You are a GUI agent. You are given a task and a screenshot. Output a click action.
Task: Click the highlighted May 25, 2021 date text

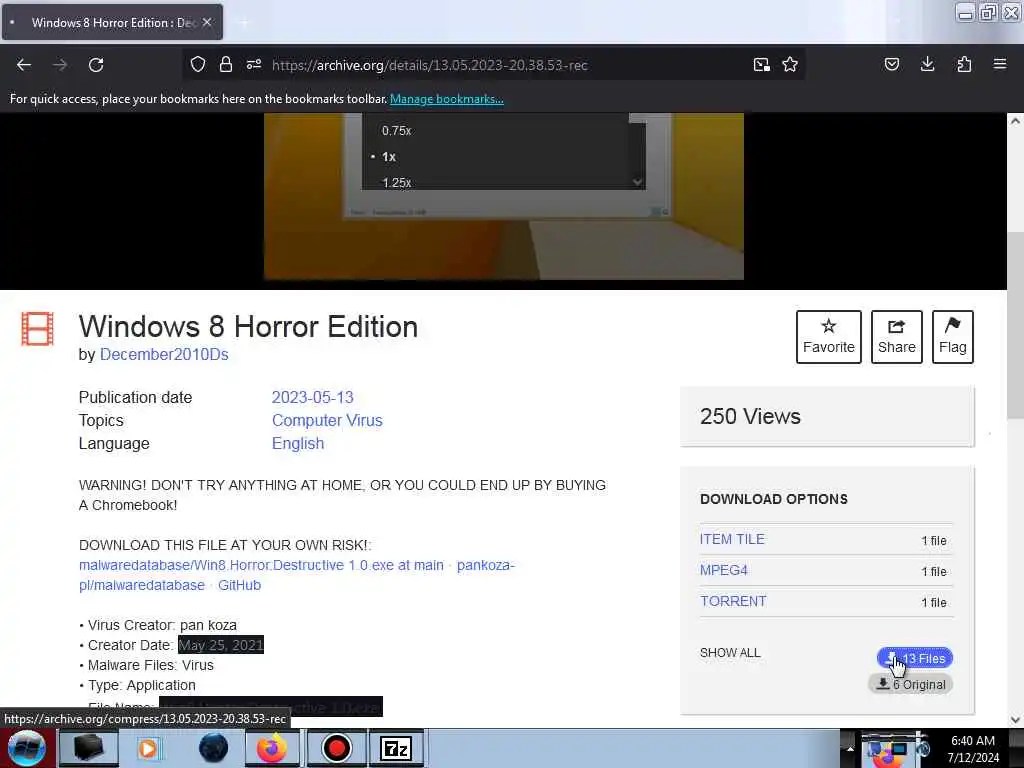[x=221, y=645]
